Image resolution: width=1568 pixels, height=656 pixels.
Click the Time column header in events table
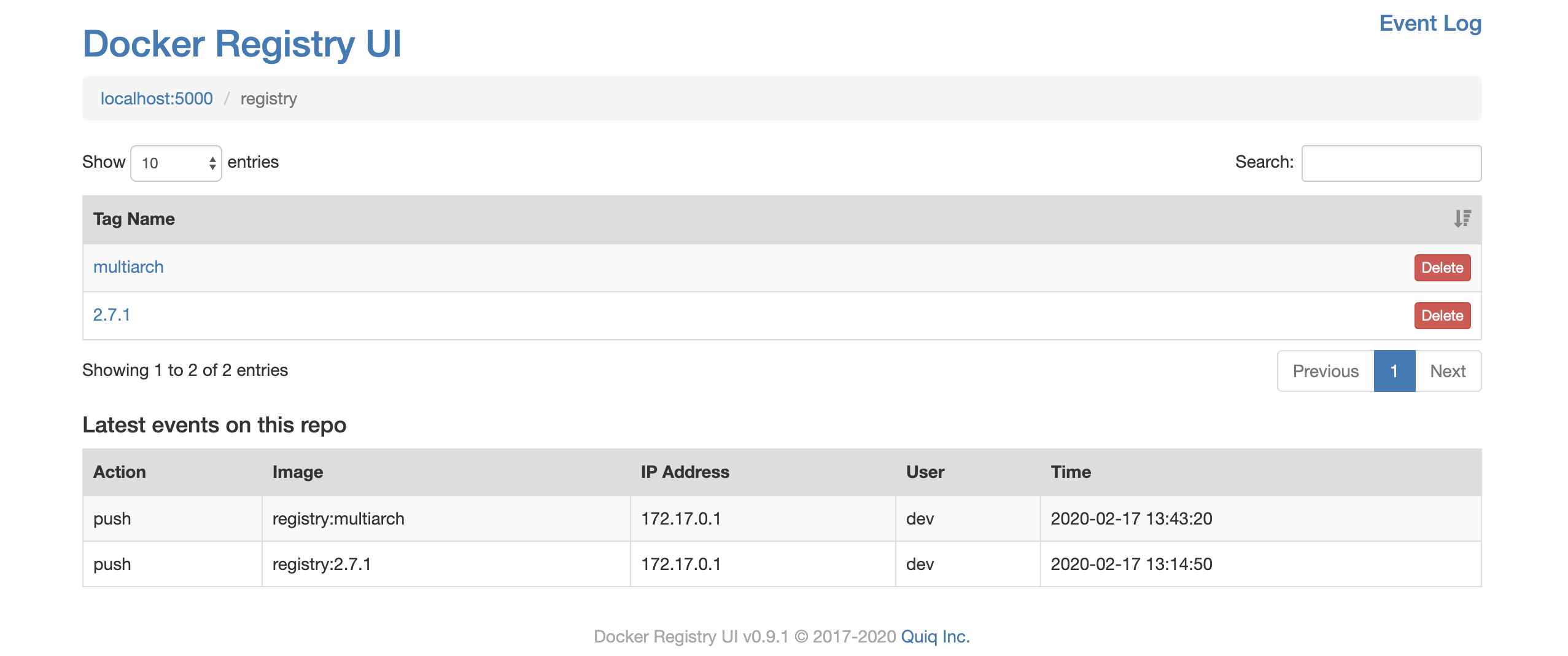1070,472
